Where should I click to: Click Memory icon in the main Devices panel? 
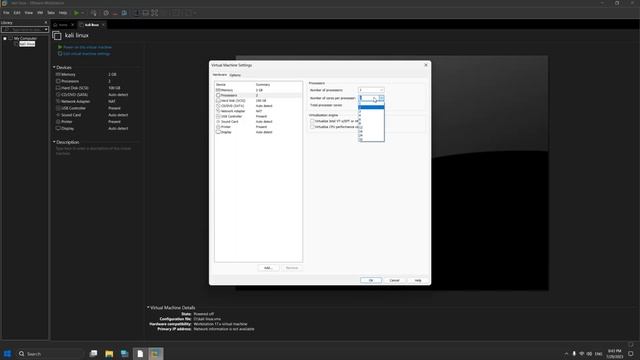click(x=58, y=74)
